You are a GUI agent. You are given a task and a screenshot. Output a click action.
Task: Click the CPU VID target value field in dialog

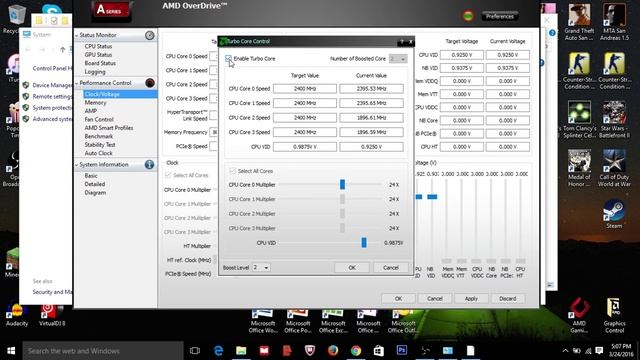tap(305, 147)
